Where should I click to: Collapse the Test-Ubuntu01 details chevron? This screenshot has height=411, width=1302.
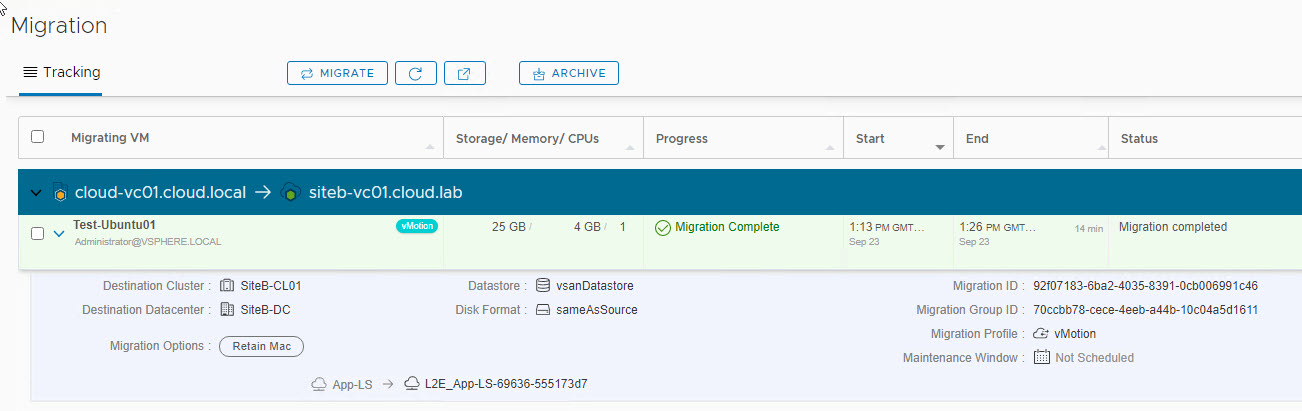click(x=59, y=233)
